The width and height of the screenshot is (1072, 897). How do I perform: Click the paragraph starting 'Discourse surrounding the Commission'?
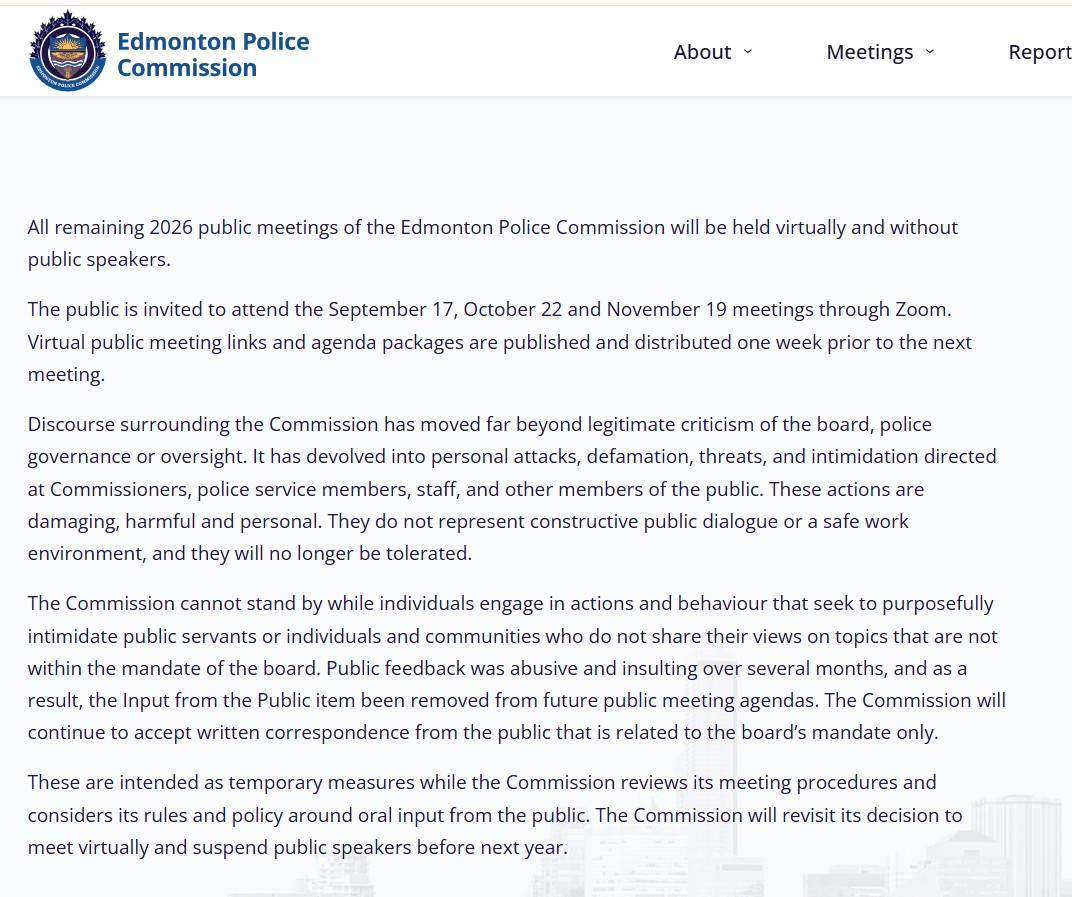coord(511,489)
